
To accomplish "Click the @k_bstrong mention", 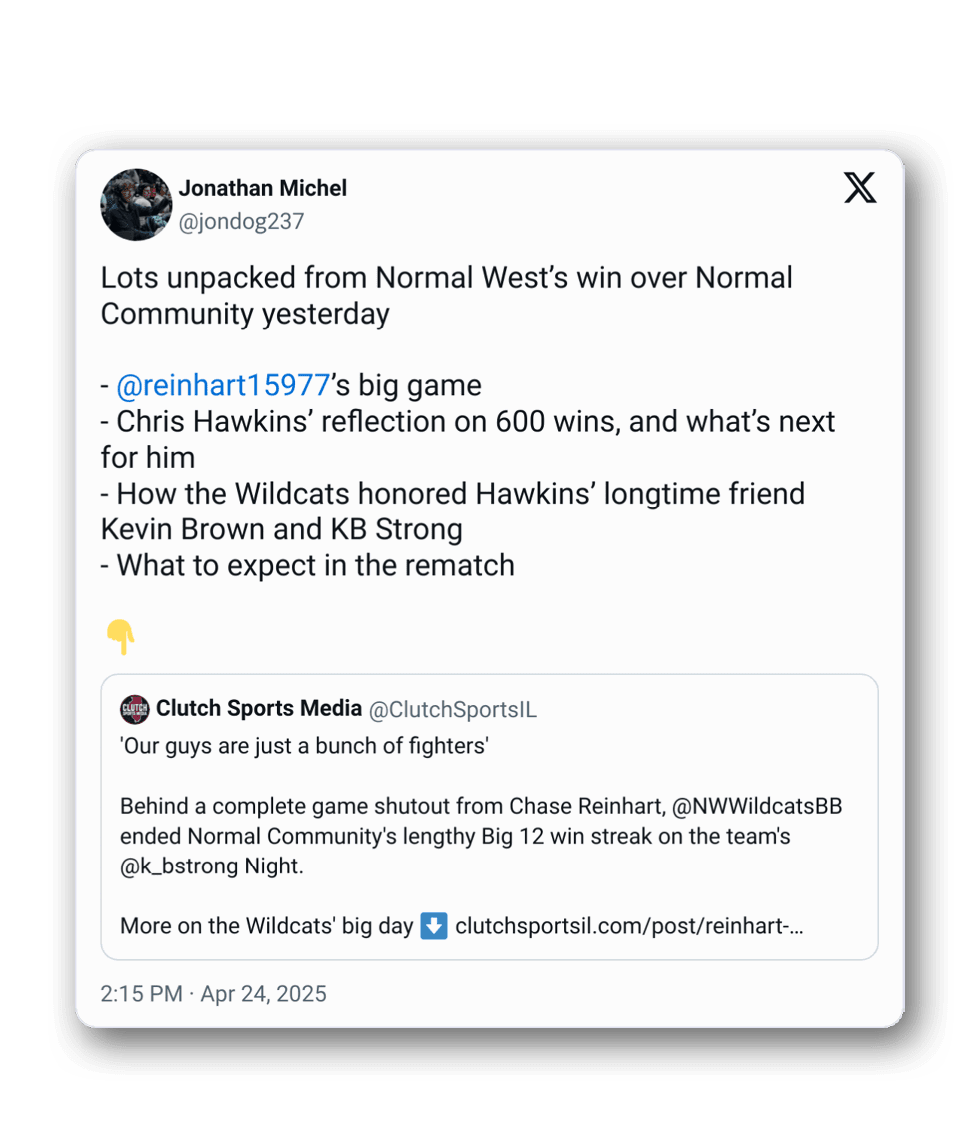I will (179, 866).
